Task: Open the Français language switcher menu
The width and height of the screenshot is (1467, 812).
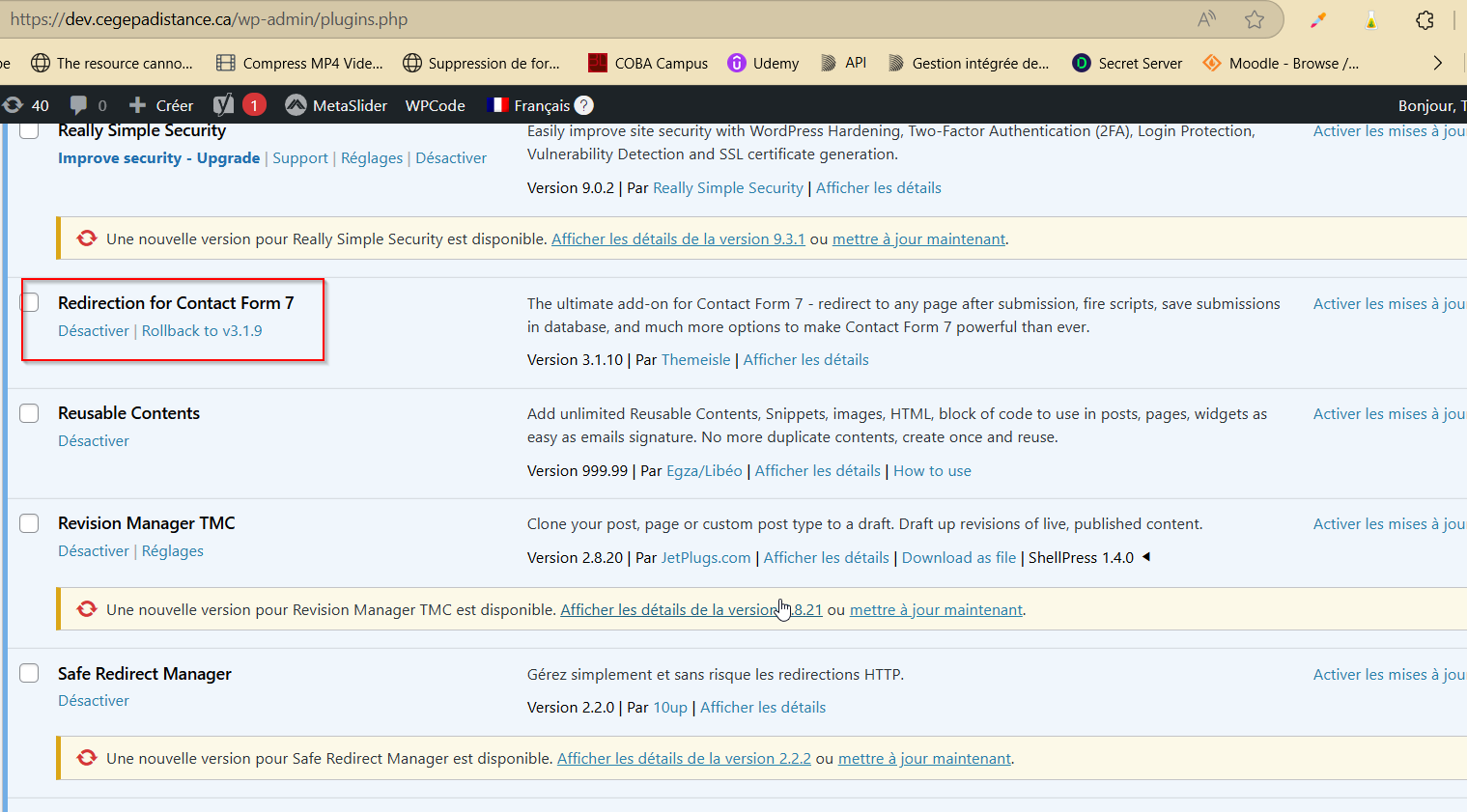Action: tap(529, 105)
